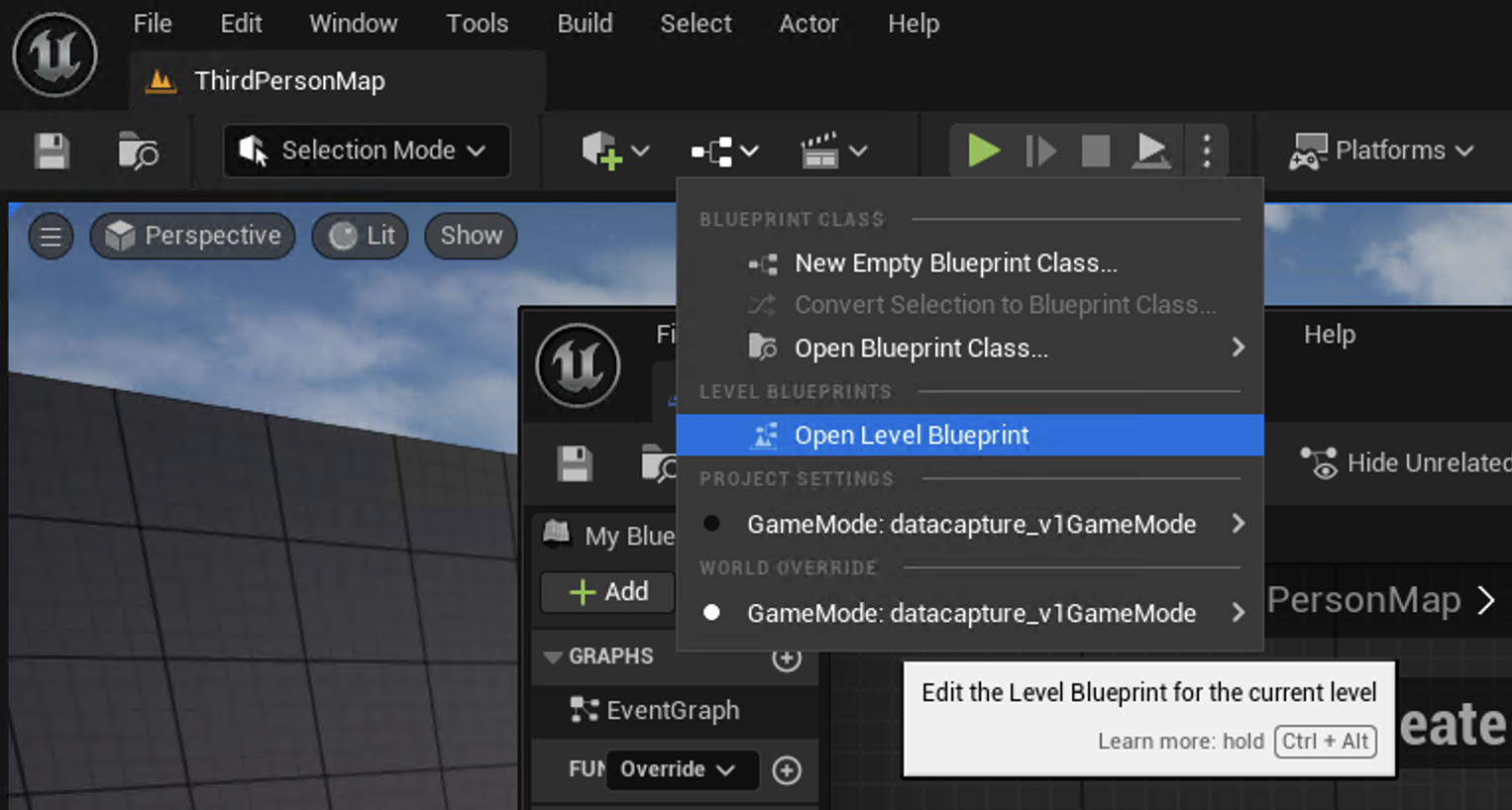
Task: Open the Actor menu
Action: [x=809, y=24]
